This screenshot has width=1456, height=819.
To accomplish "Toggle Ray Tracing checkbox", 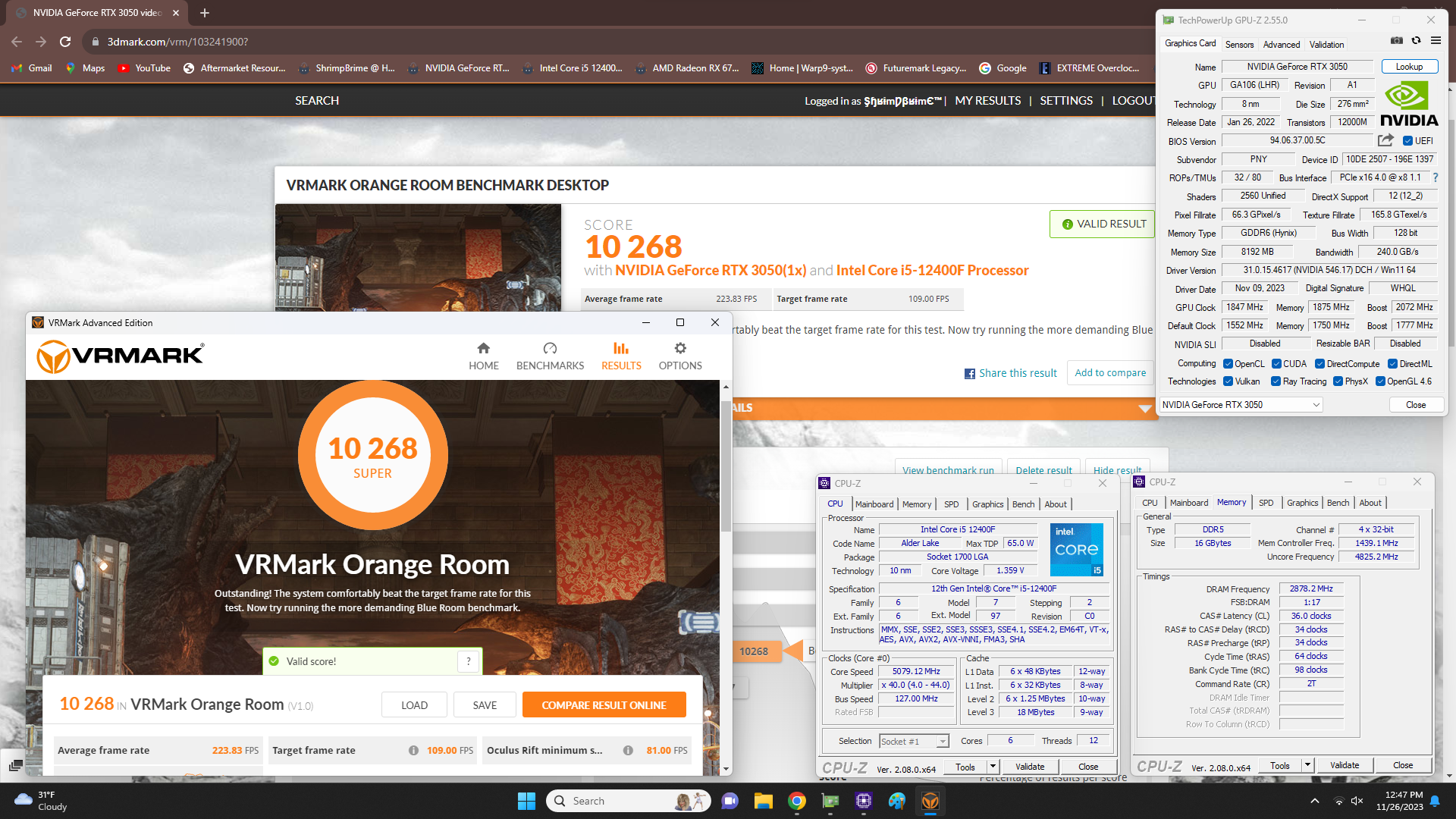I will tap(1276, 381).
